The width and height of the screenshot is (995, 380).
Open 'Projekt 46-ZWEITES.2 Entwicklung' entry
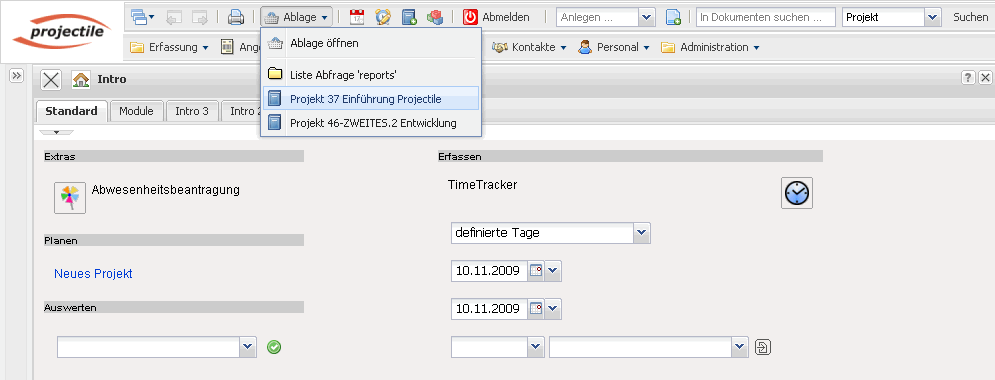pyautogui.click(x=371, y=122)
